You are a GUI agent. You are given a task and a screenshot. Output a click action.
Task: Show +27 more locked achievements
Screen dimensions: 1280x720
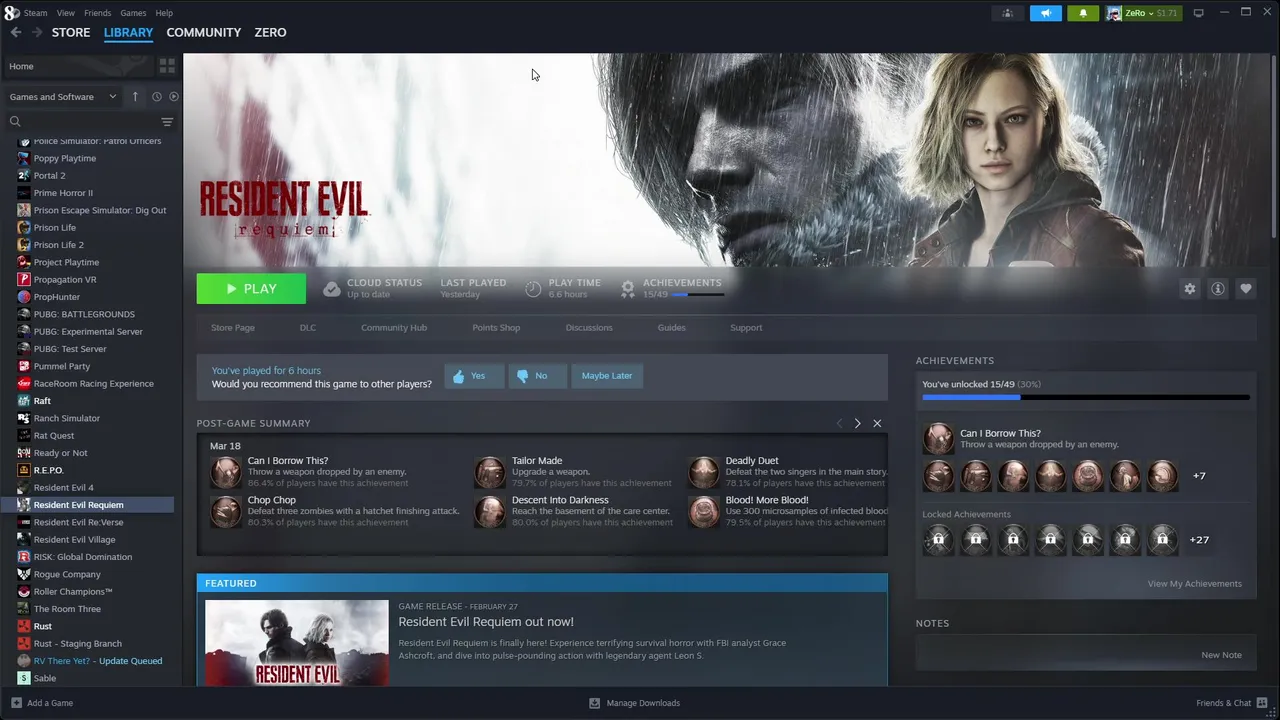(x=1199, y=540)
